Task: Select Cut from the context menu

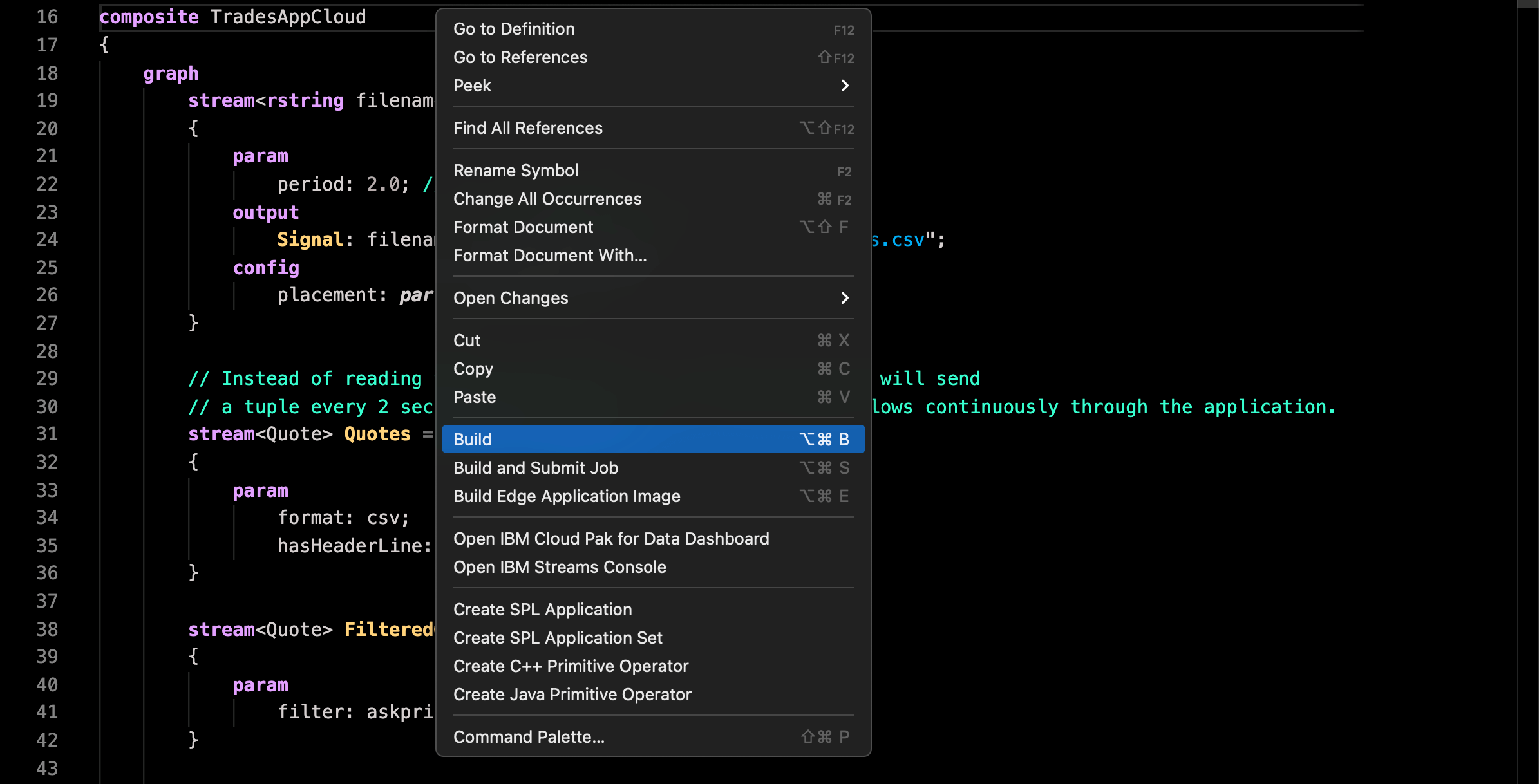Action: (x=467, y=341)
